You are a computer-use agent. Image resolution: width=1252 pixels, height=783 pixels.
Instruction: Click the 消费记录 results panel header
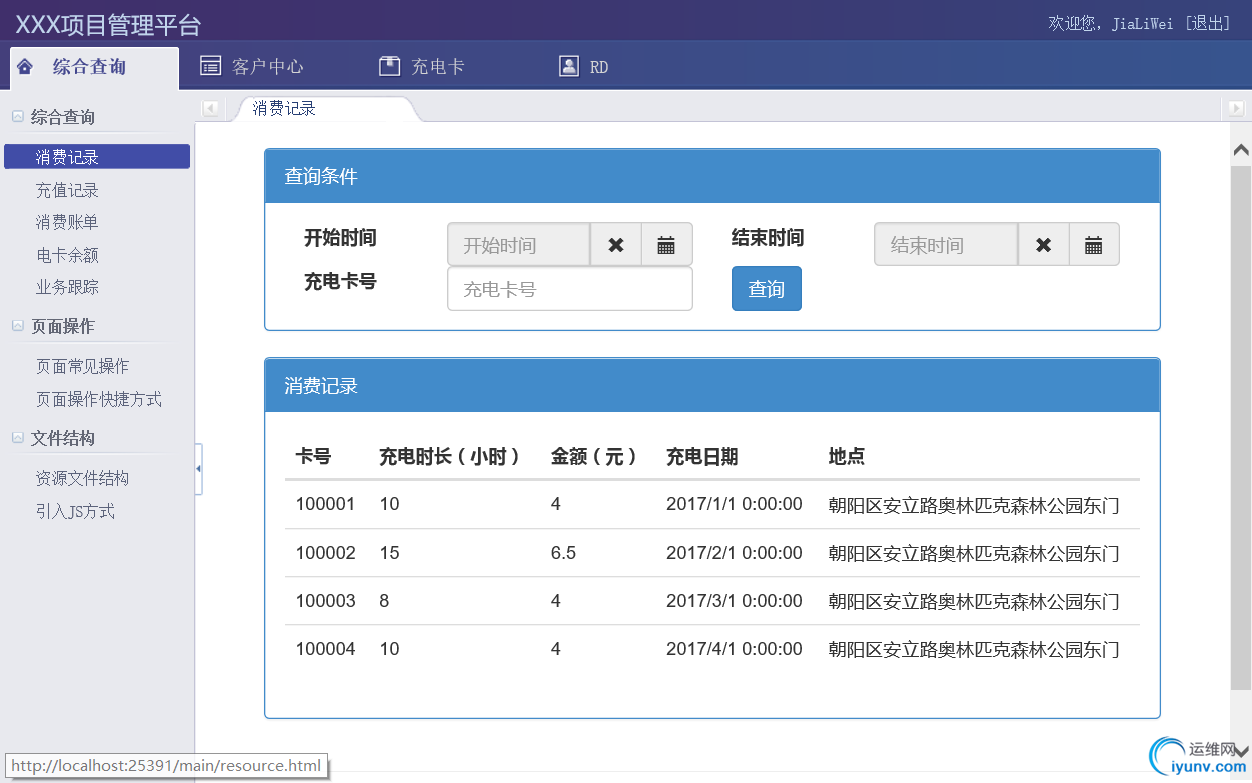point(712,386)
